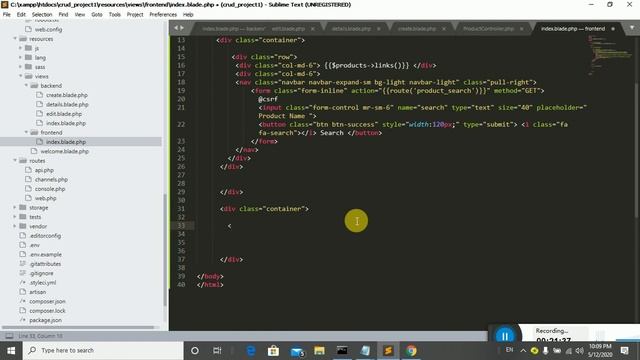
Task: Open welcome.blade.php file
Action: click(x=64, y=151)
